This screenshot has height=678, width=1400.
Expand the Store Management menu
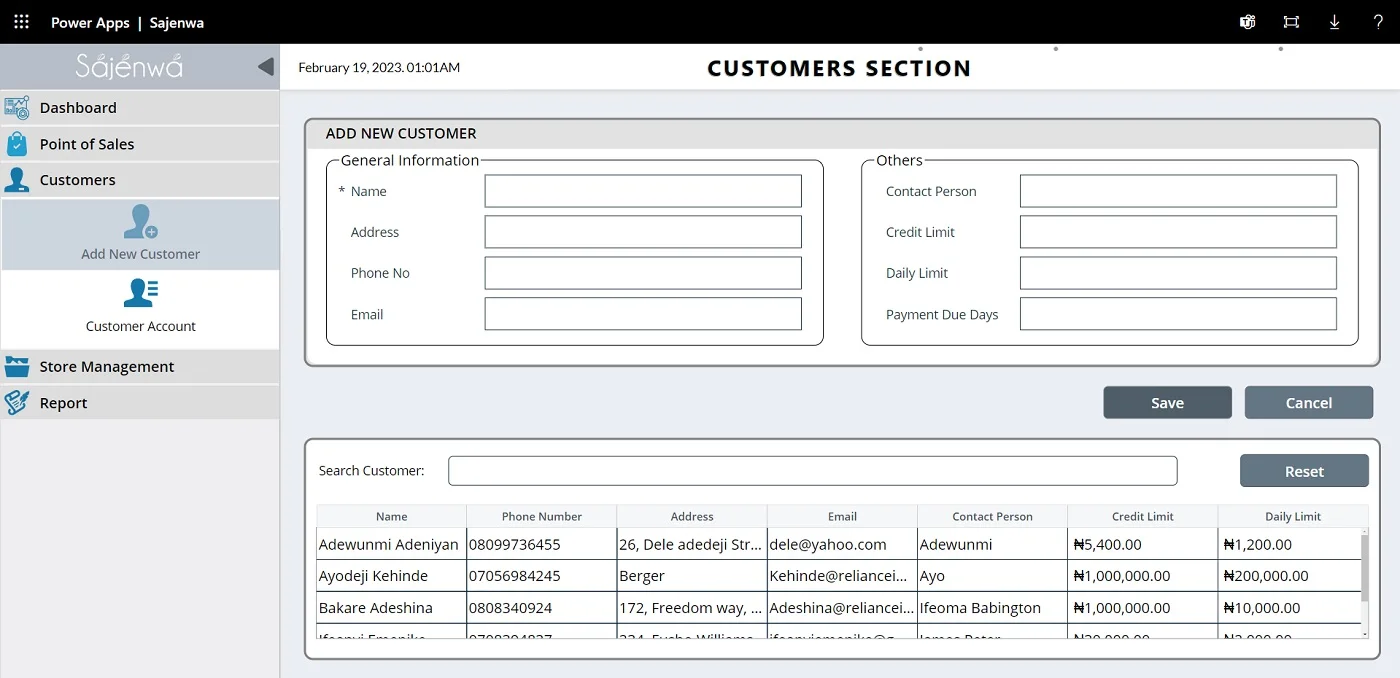(107, 367)
